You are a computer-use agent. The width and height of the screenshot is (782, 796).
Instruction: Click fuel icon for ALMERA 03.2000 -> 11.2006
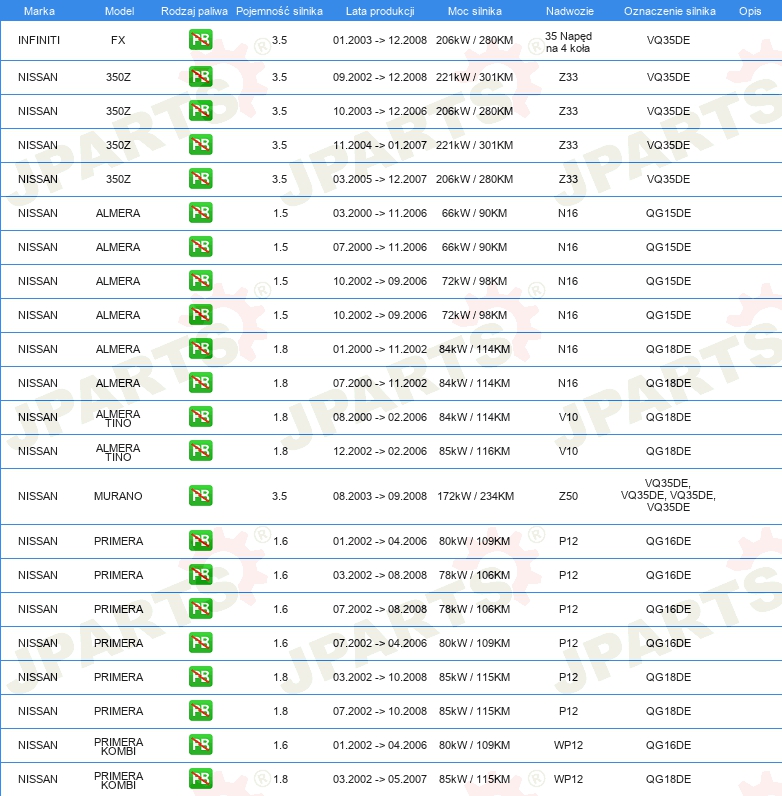point(201,213)
